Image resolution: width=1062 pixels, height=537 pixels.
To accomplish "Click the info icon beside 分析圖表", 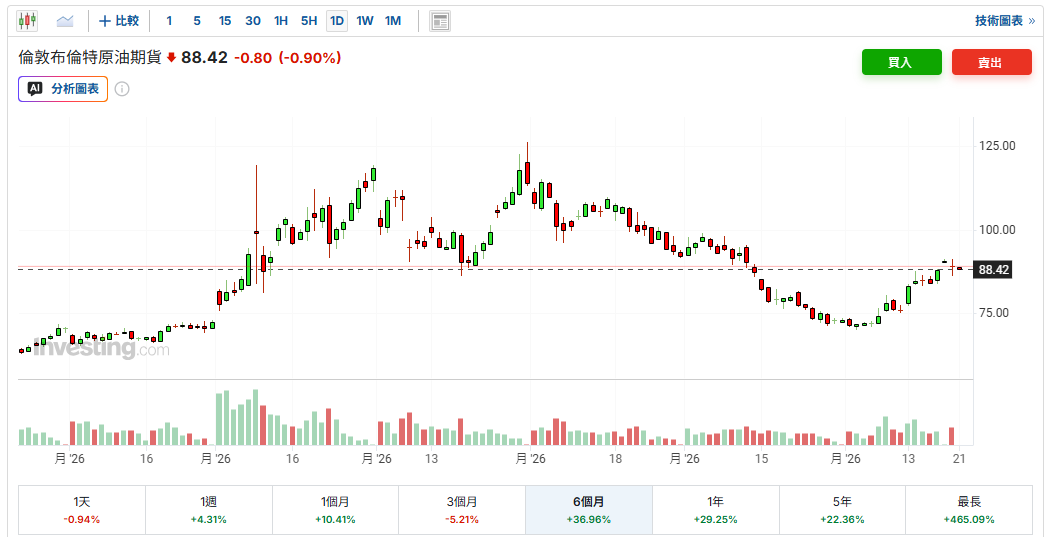I will [122, 89].
